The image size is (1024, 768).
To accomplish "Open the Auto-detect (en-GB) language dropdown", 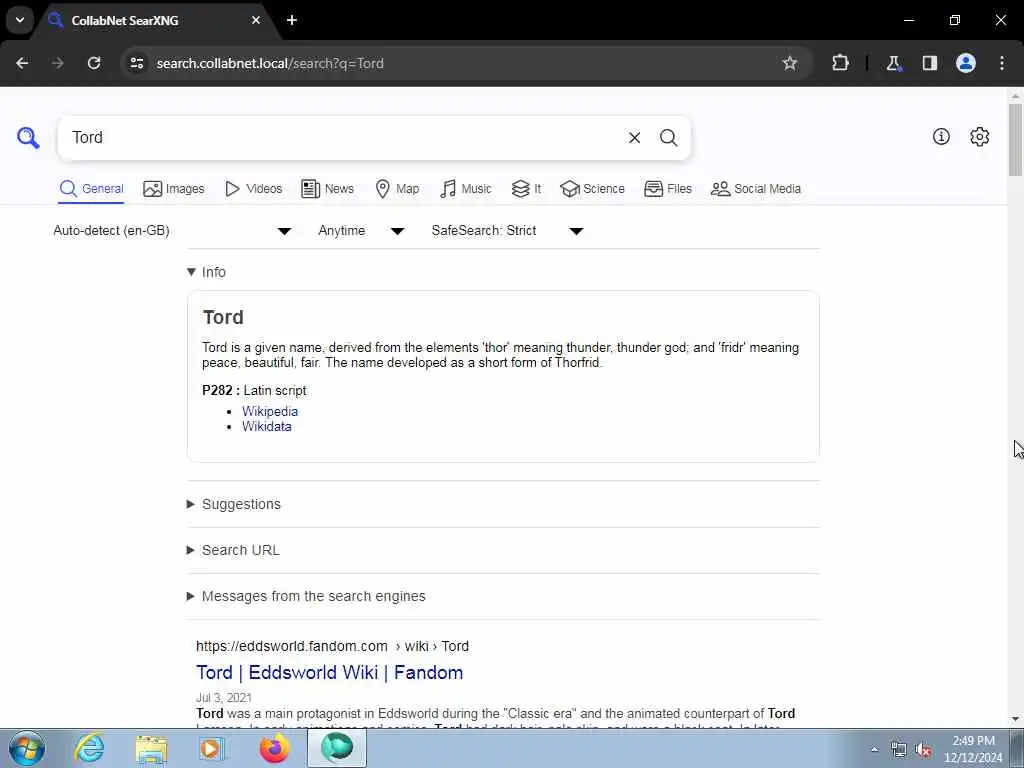I will 172,231.
